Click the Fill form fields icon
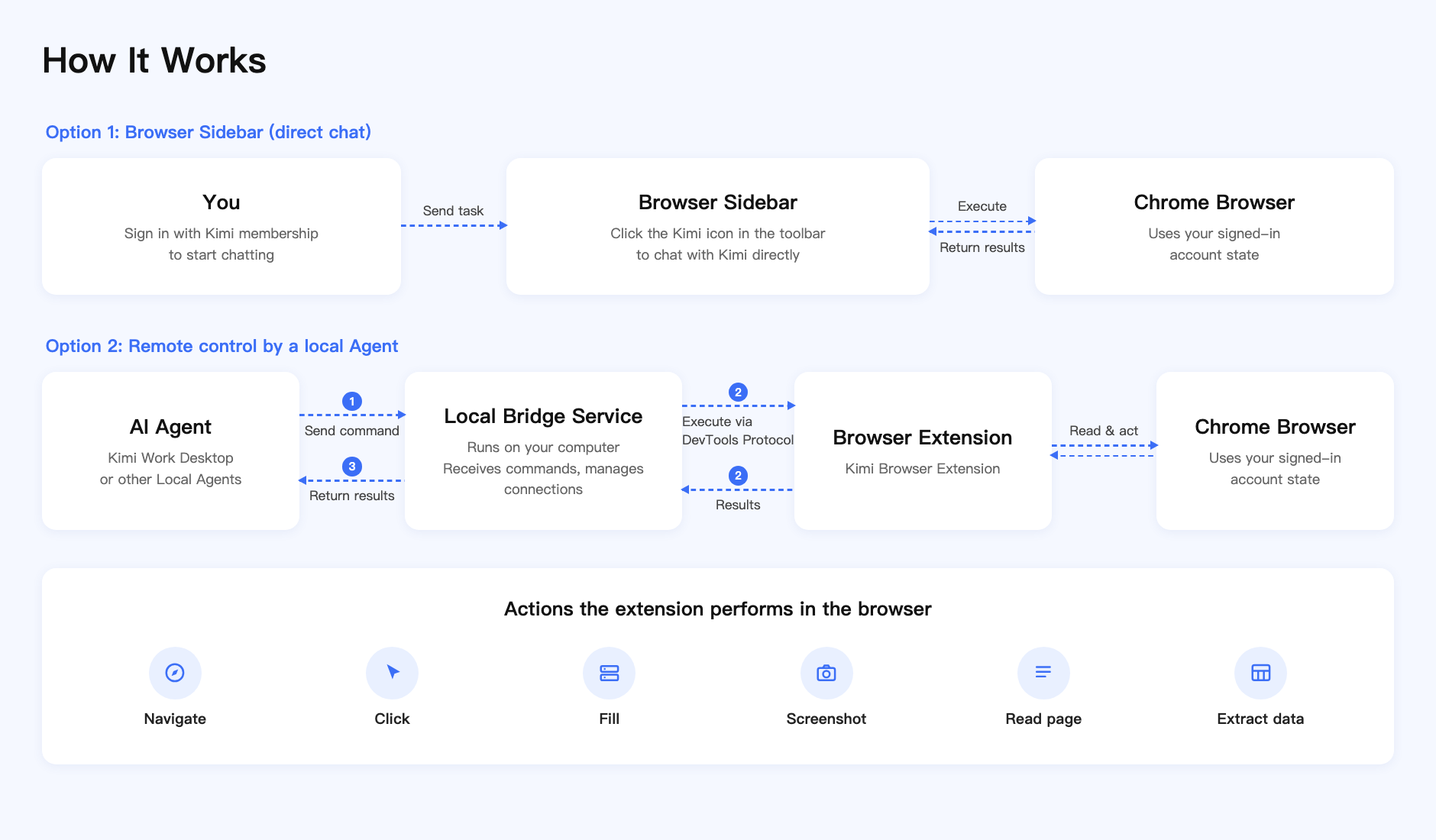The width and height of the screenshot is (1436, 840). click(609, 673)
